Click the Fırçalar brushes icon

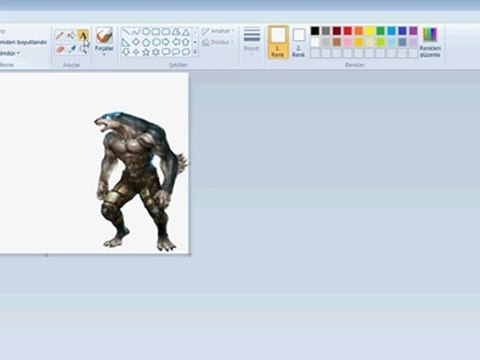(x=104, y=35)
